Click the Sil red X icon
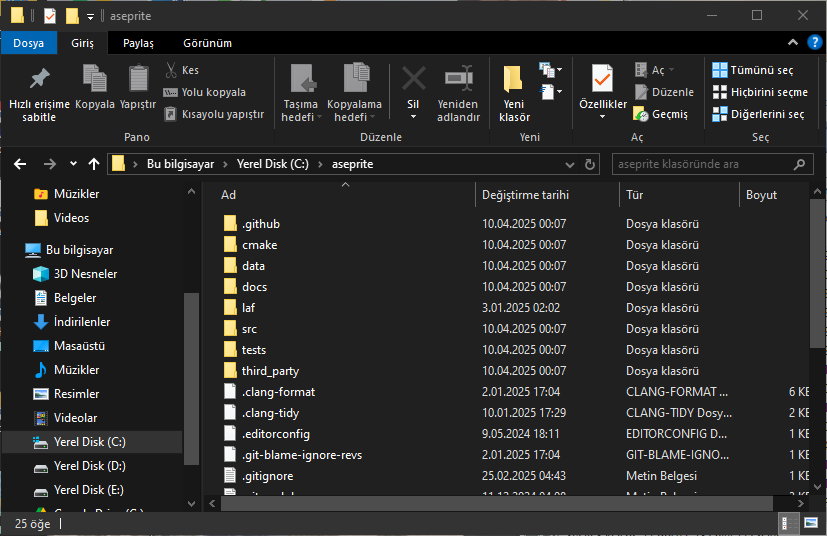Viewport: 827px width, 536px height. click(414, 78)
